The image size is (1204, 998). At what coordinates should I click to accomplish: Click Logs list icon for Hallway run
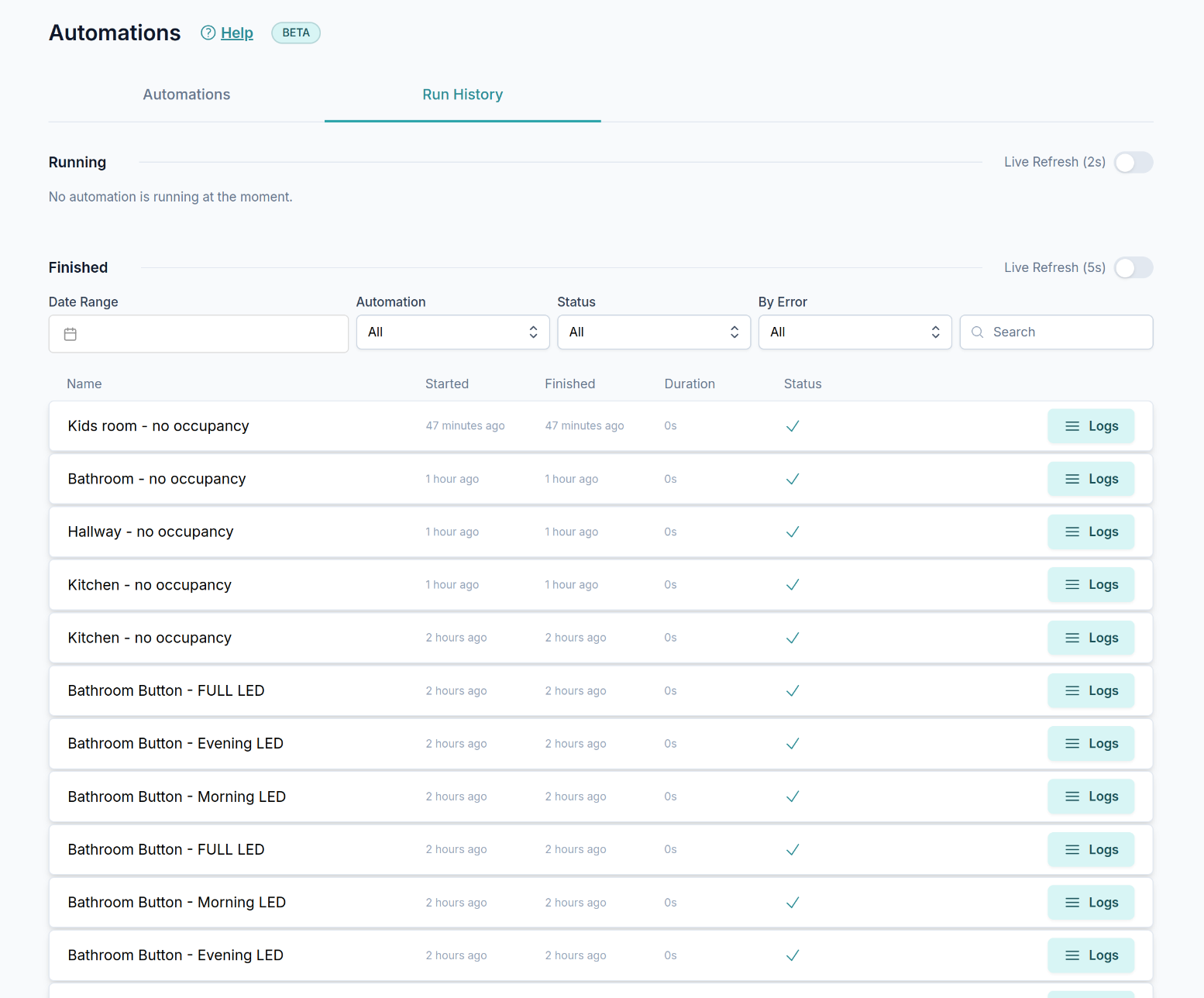1072,532
